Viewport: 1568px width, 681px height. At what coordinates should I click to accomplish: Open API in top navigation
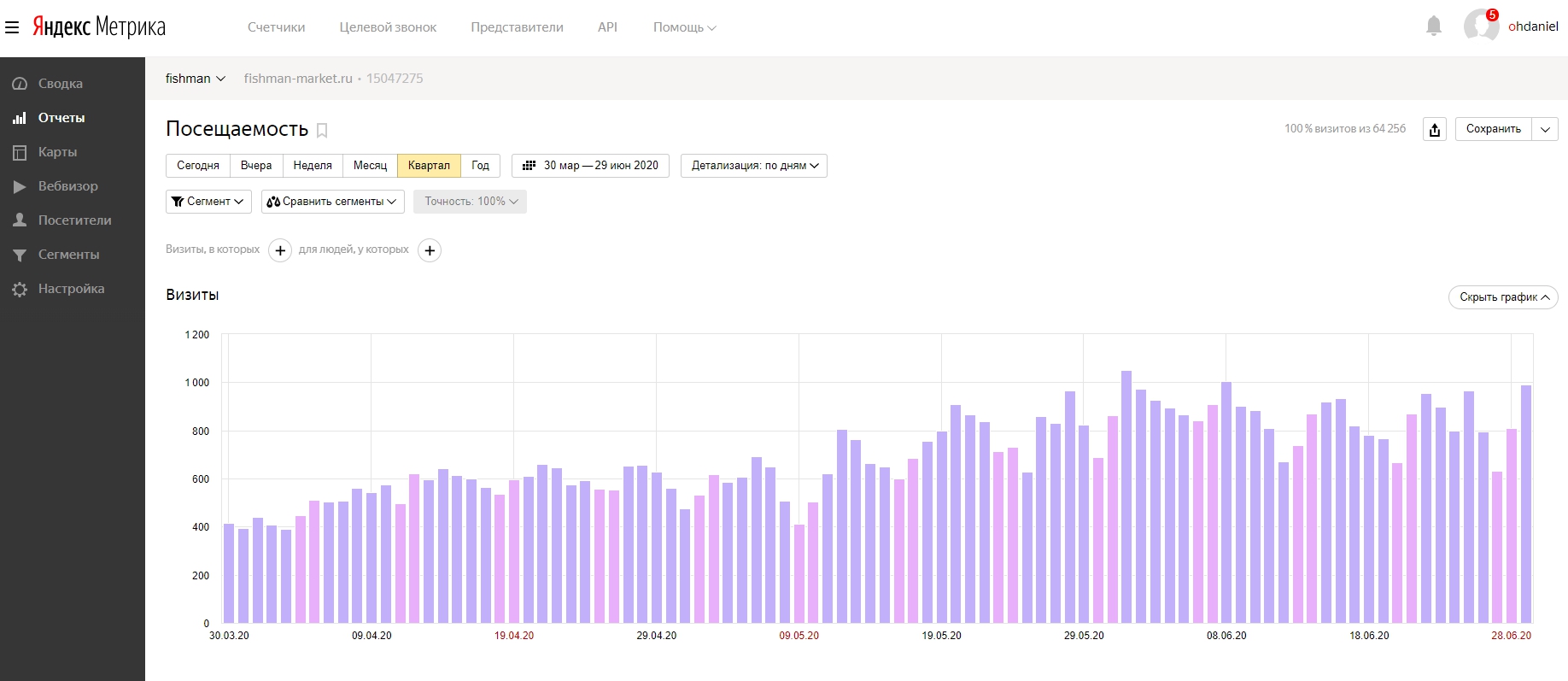tap(607, 27)
